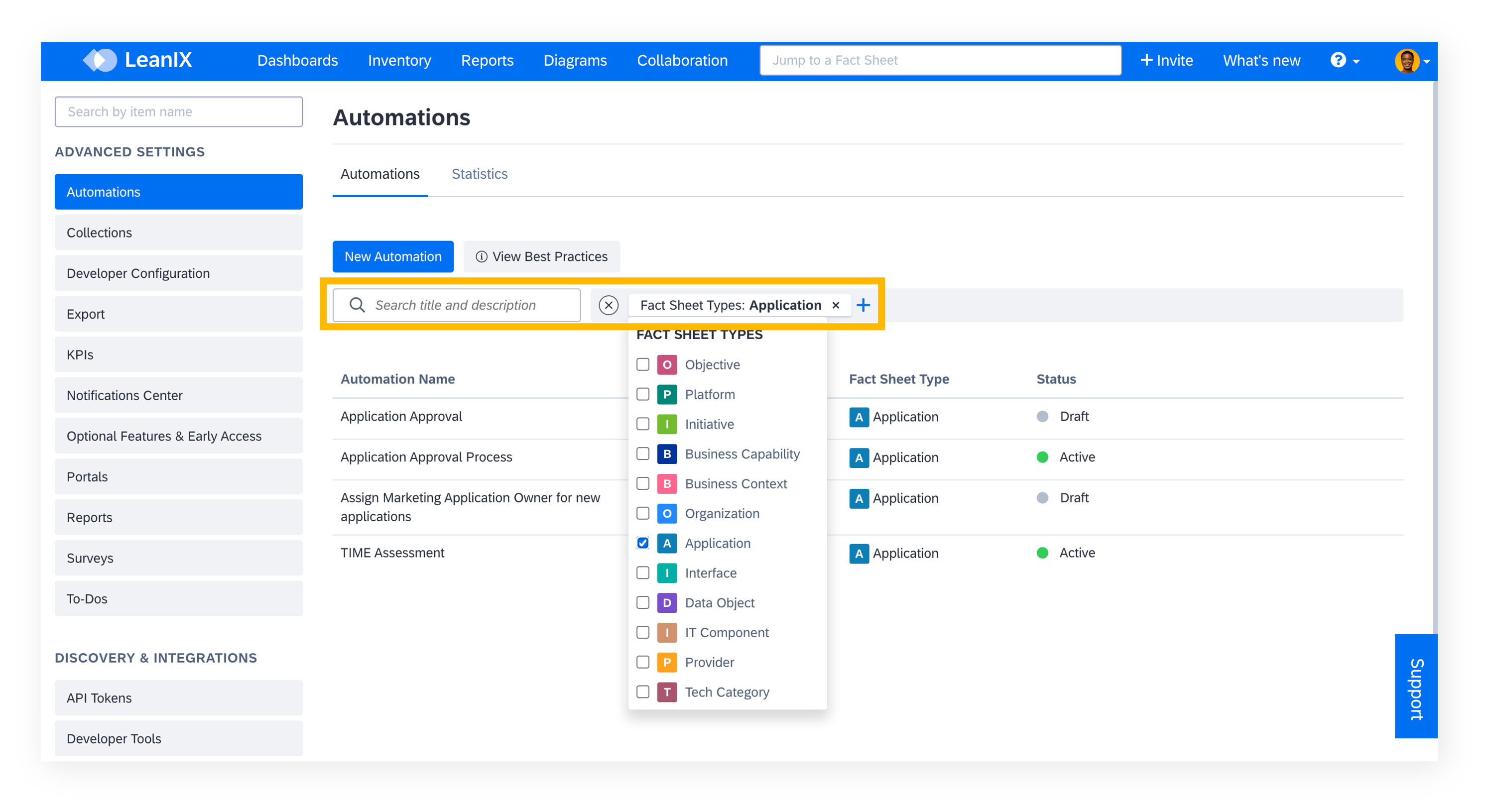The width and height of the screenshot is (1490, 812).
Task: Click Application icon in Application Approval row
Action: click(859, 417)
